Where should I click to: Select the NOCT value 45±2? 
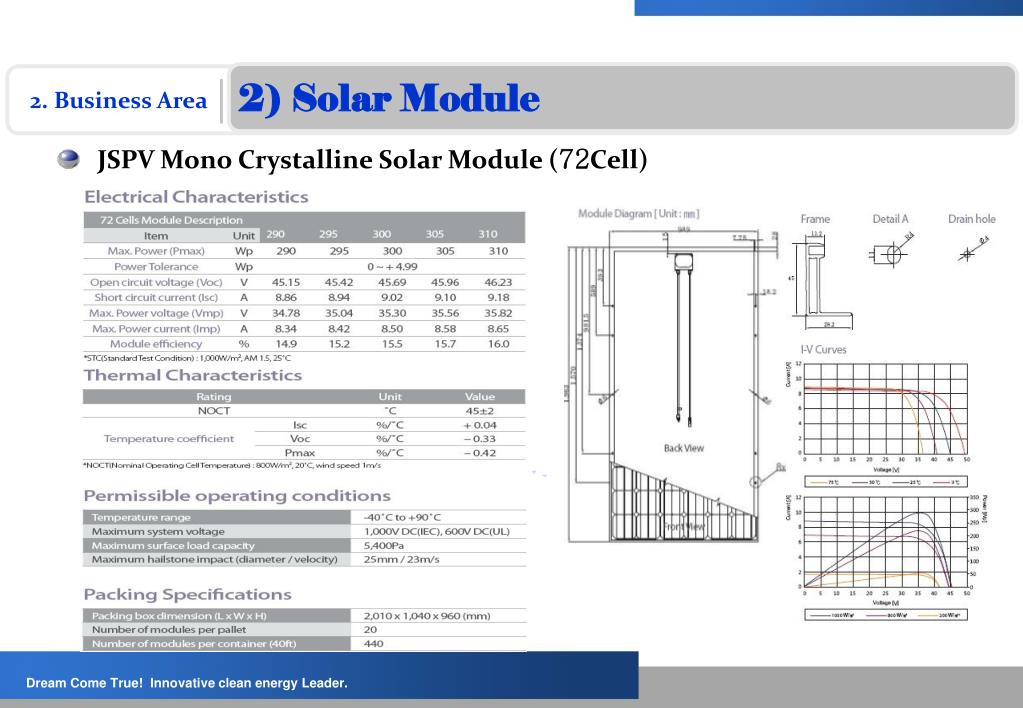point(480,411)
